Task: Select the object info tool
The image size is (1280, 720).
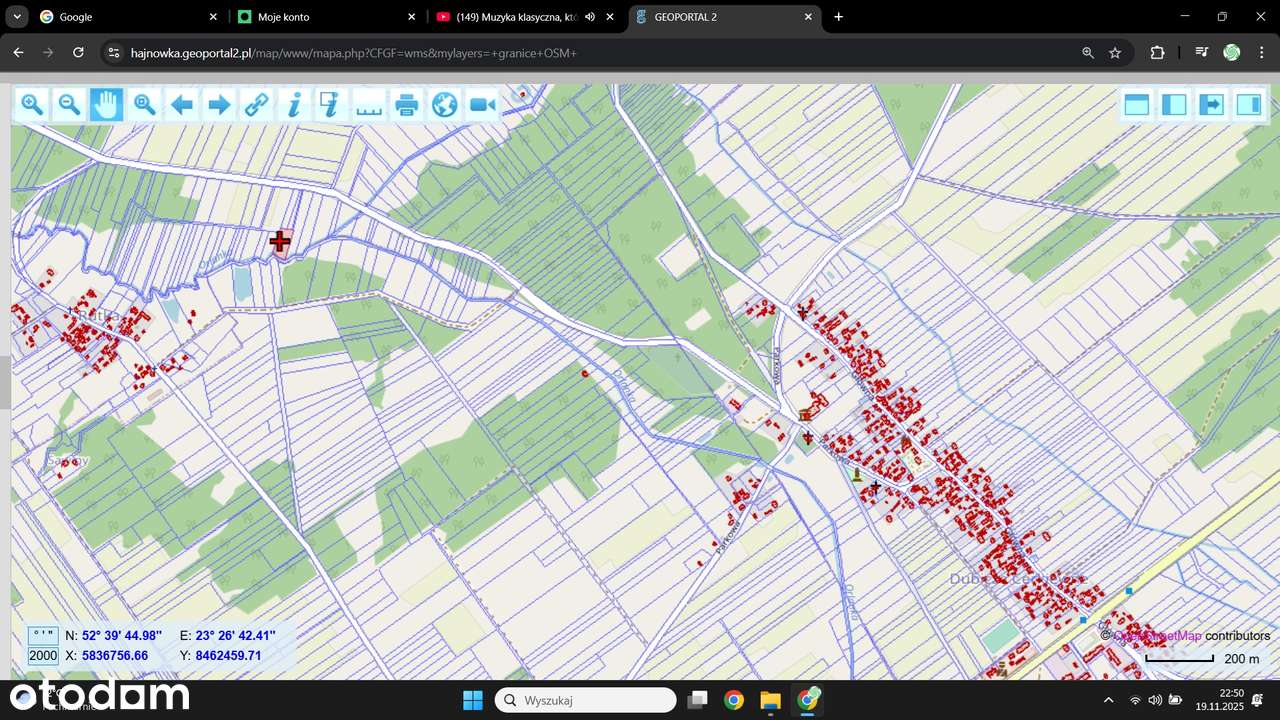Action: click(294, 104)
